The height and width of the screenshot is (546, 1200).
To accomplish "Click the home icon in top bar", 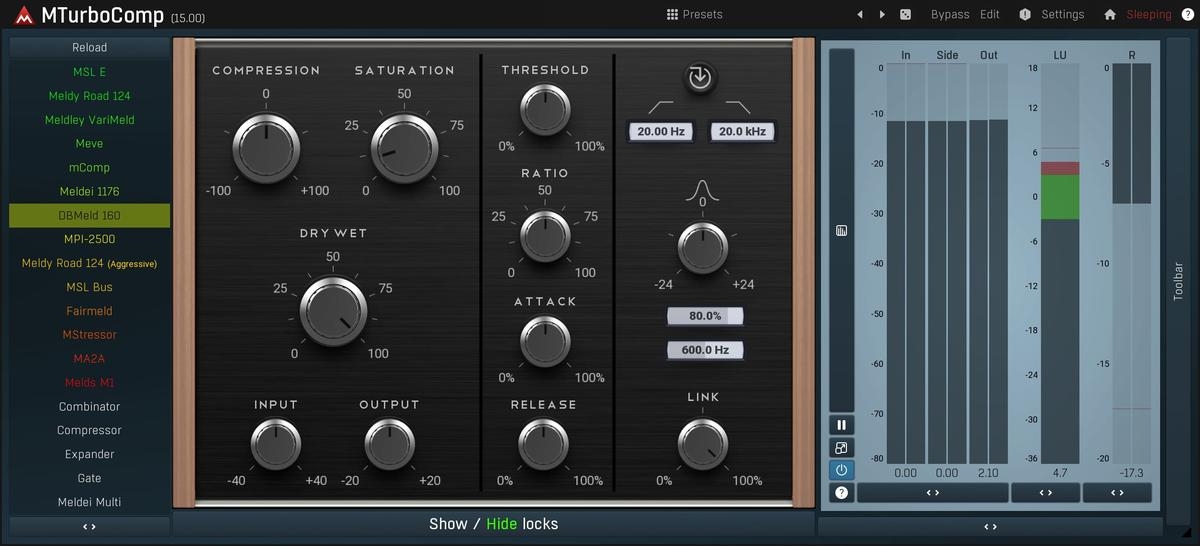I will pyautogui.click(x=1110, y=15).
